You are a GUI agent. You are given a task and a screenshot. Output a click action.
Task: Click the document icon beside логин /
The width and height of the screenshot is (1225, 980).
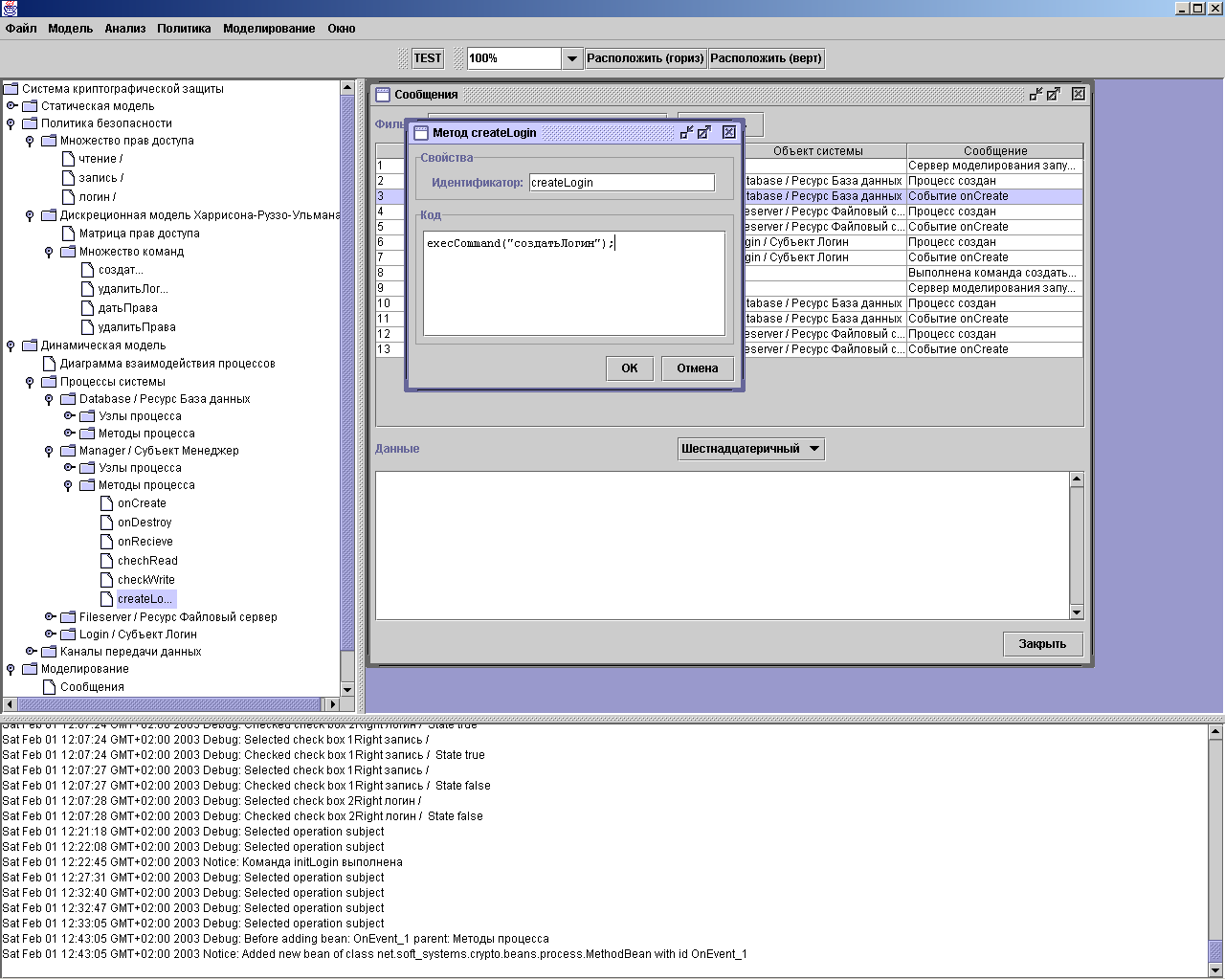(68, 197)
